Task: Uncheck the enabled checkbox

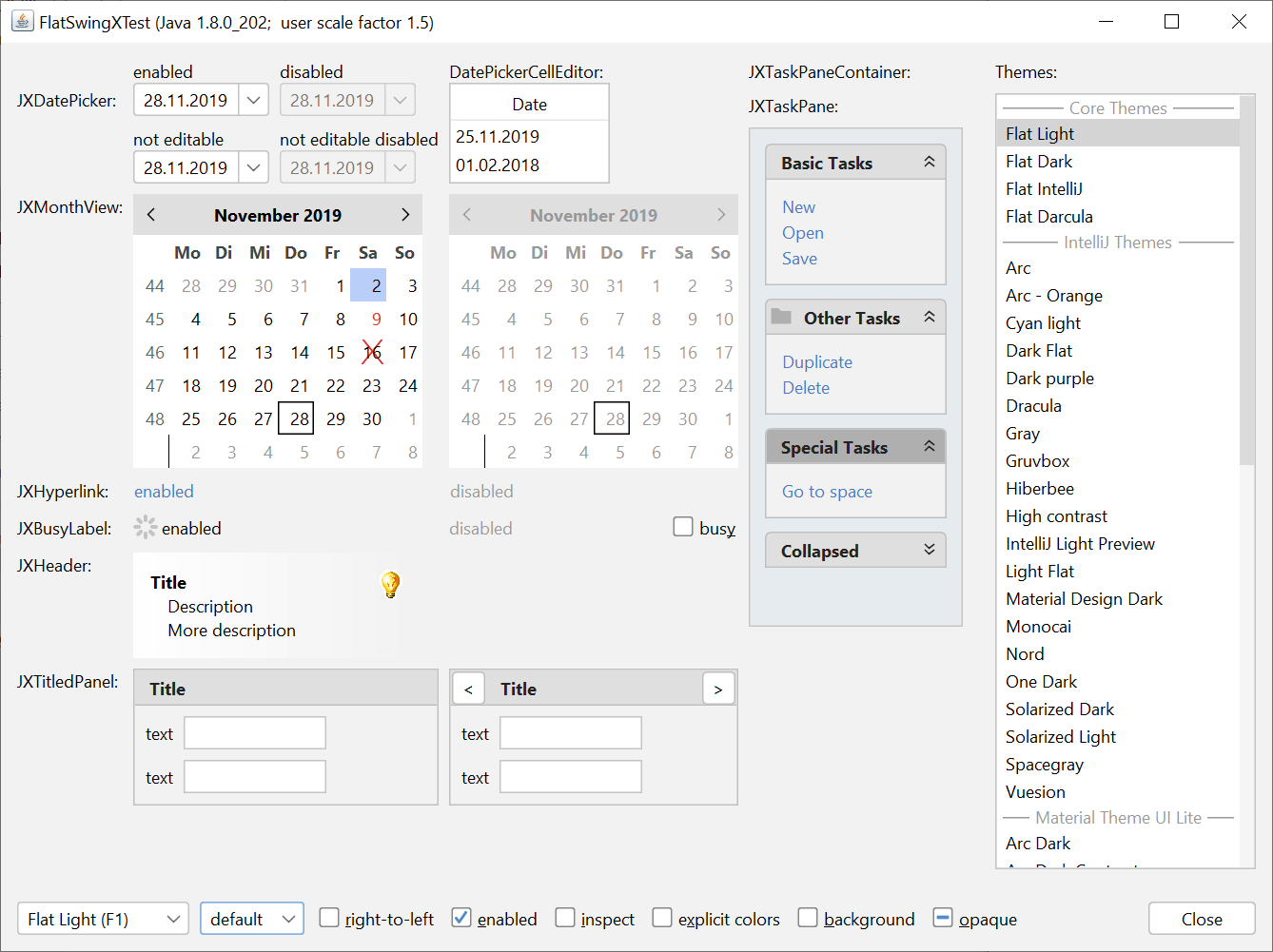Action: pyautogui.click(x=461, y=918)
